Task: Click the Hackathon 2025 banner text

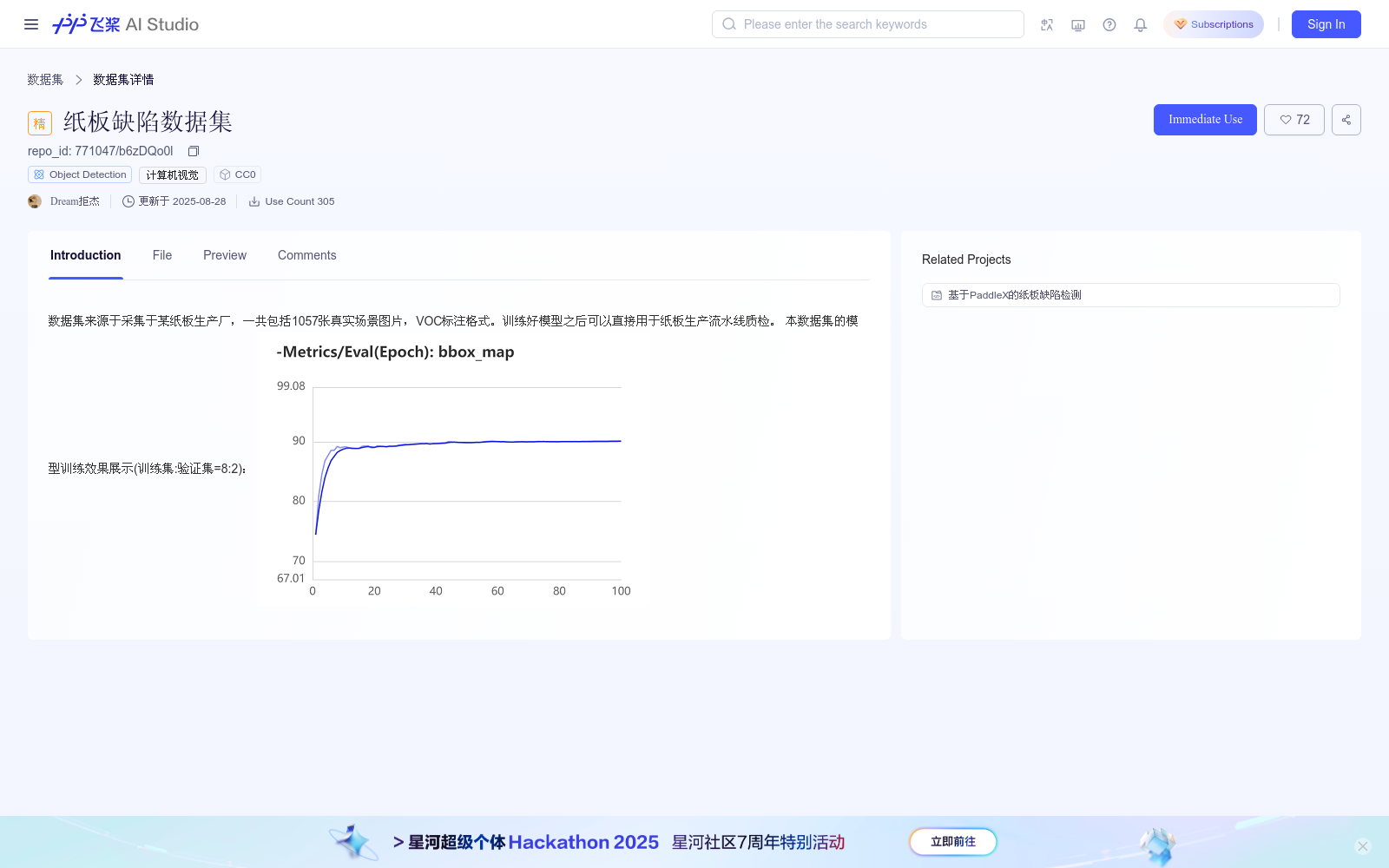Action: click(x=583, y=842)
